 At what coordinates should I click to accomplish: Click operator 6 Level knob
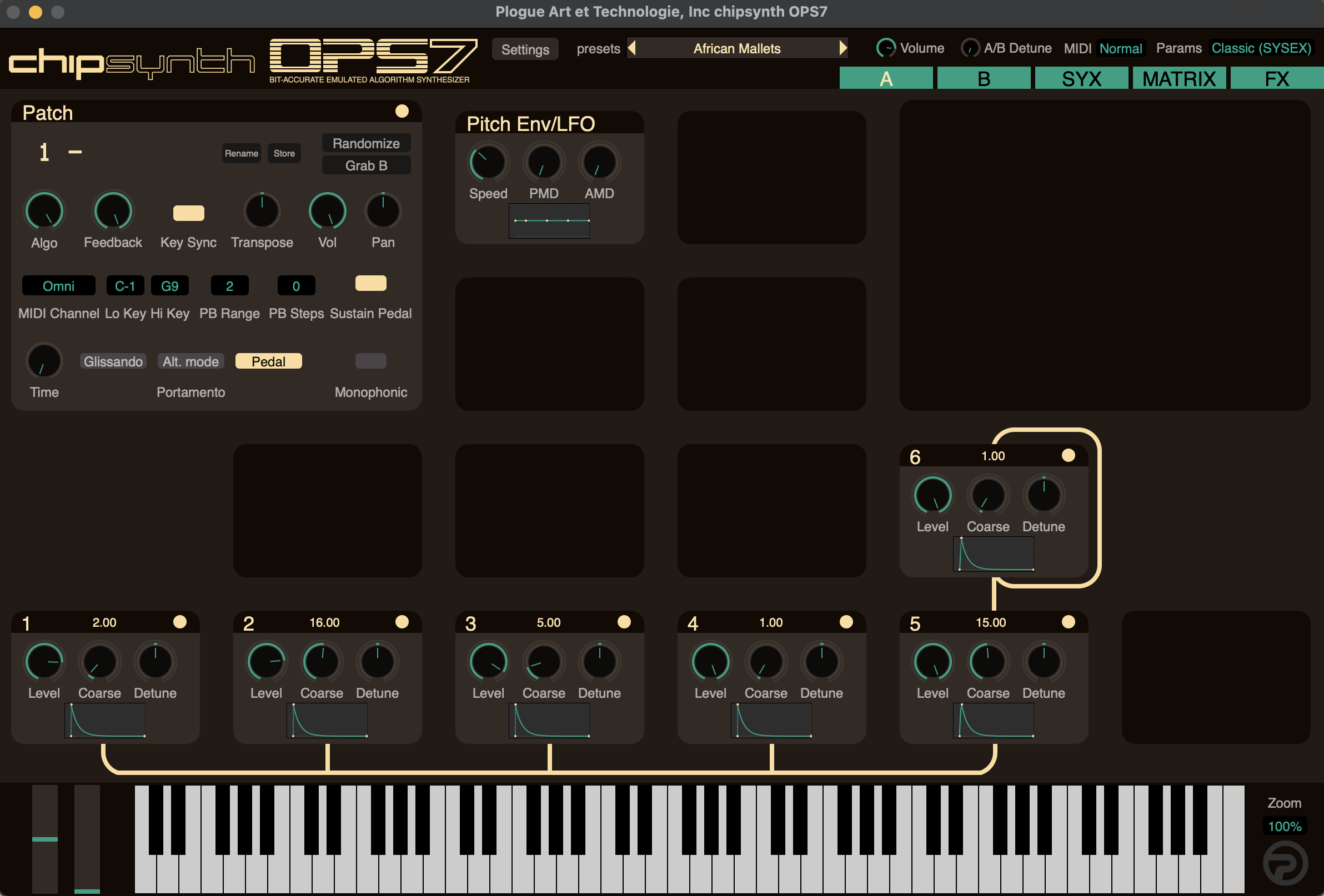click(x=932, y=496)
